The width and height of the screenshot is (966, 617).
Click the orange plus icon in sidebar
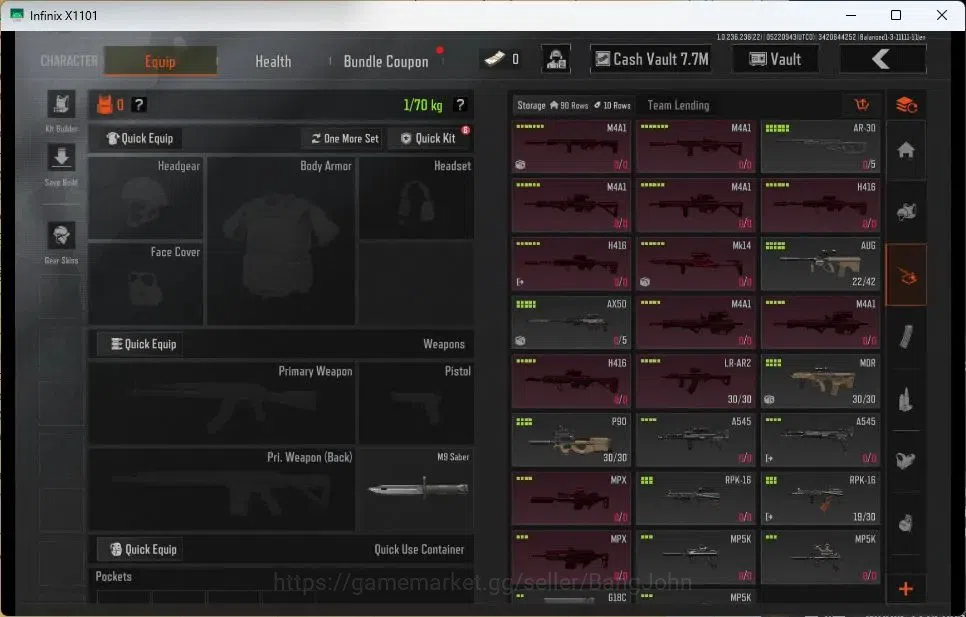pyautogui.click(x=906, y=589)
